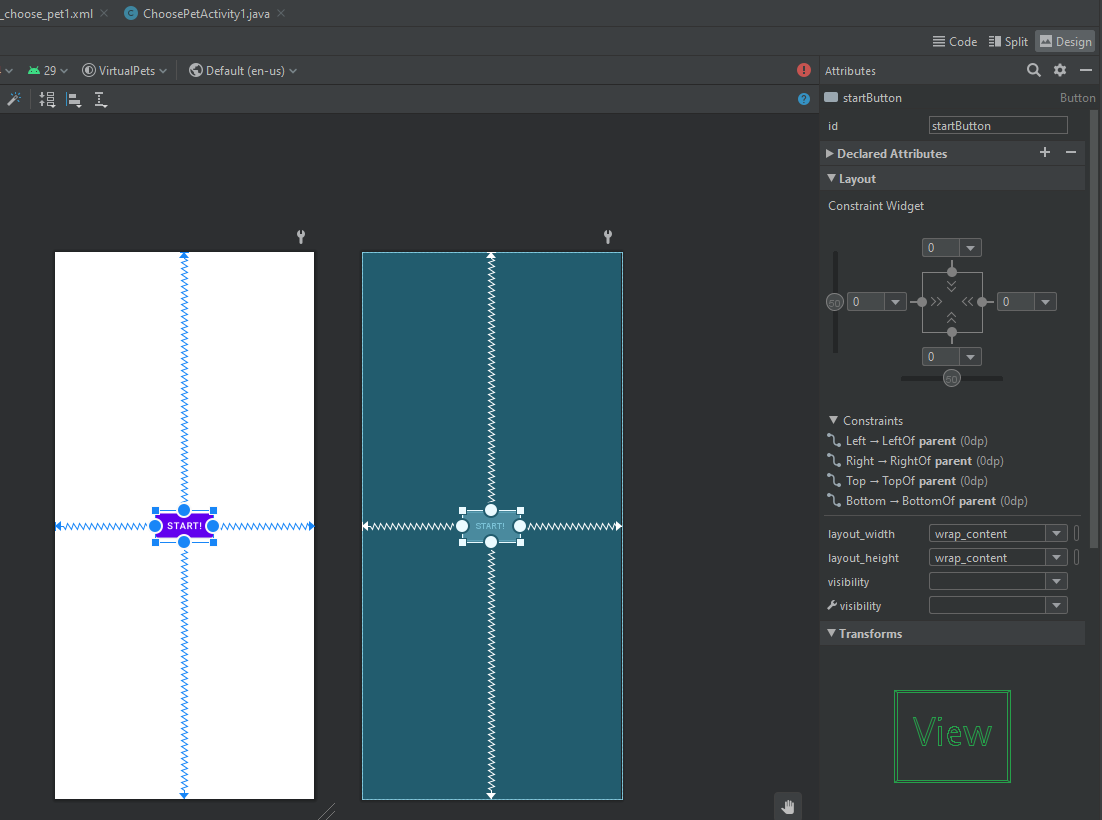The width and height of the screenshot is (1102, 820).
Task: Switch to Code view mode
Action: [x=954, y=41]
